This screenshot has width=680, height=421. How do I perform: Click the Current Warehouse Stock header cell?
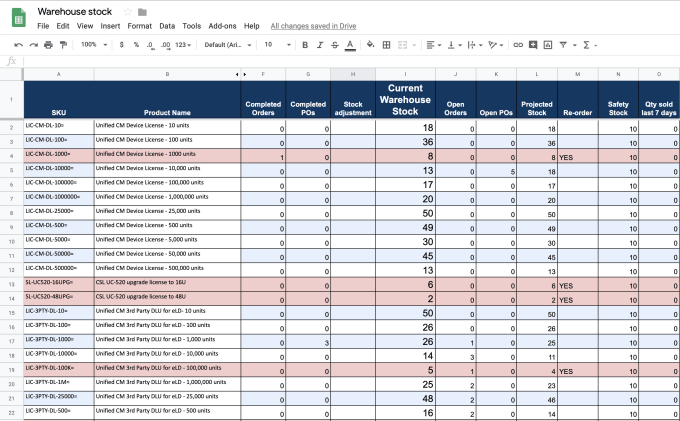405,100
